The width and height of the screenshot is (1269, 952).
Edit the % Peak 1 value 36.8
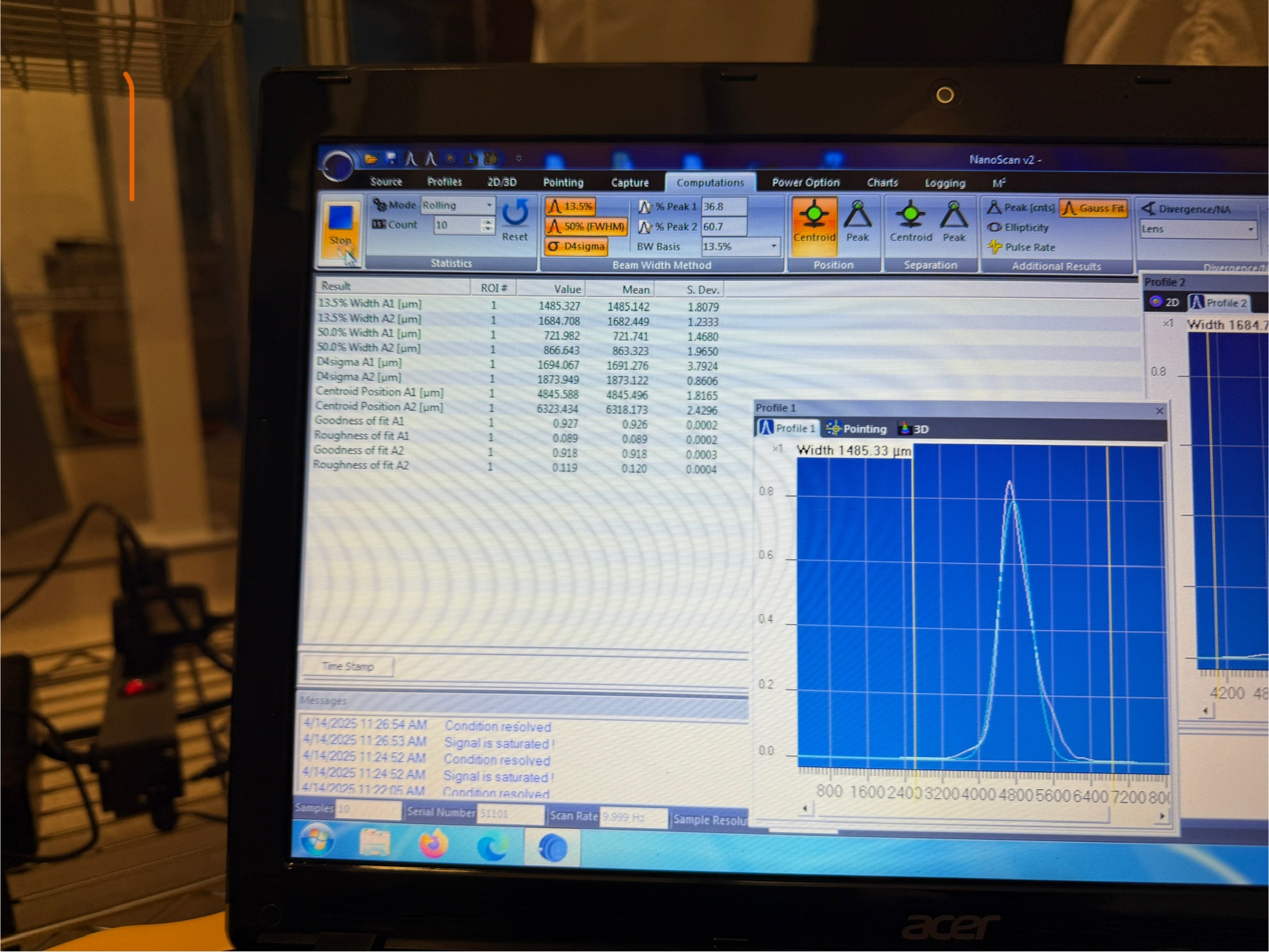(x=723, y=207)
